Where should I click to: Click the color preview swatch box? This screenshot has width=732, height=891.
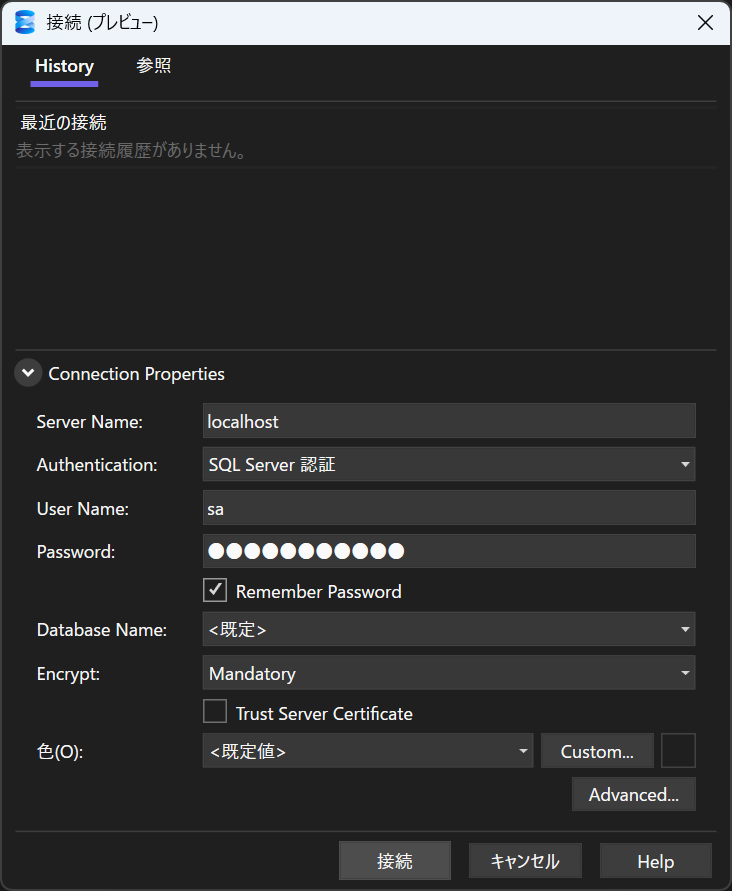click(679, 751)
